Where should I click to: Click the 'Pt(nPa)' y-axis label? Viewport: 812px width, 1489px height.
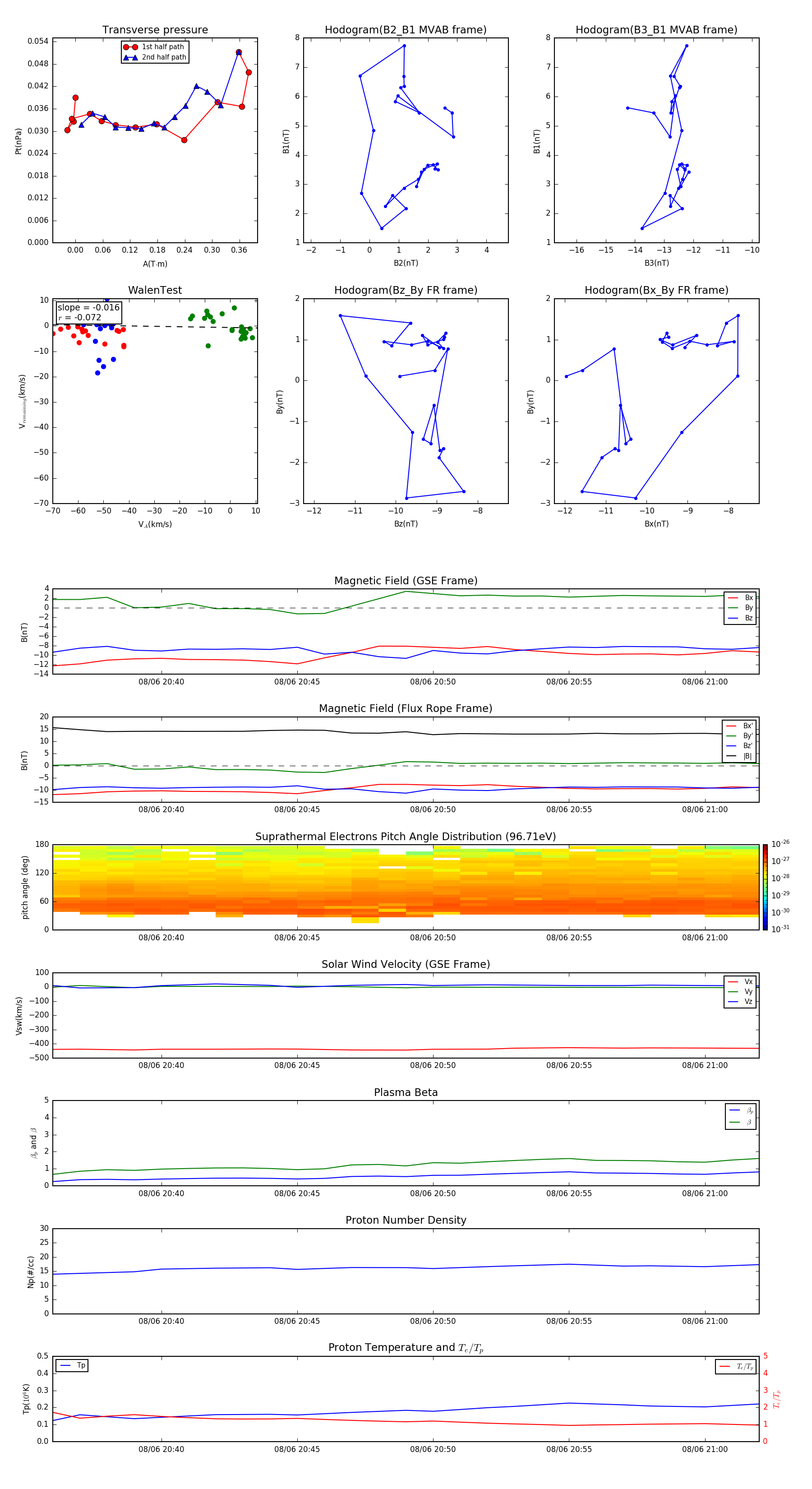pos(18,141)
